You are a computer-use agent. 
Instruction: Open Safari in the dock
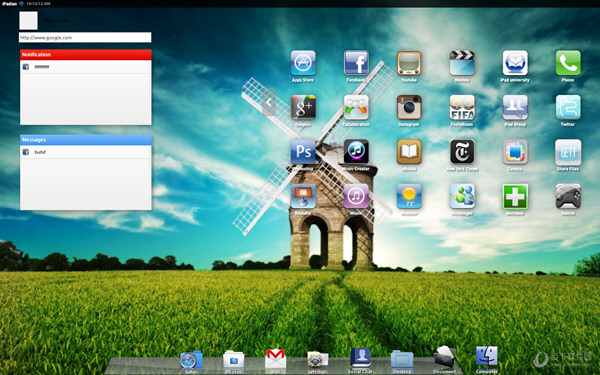pos(191,360)
